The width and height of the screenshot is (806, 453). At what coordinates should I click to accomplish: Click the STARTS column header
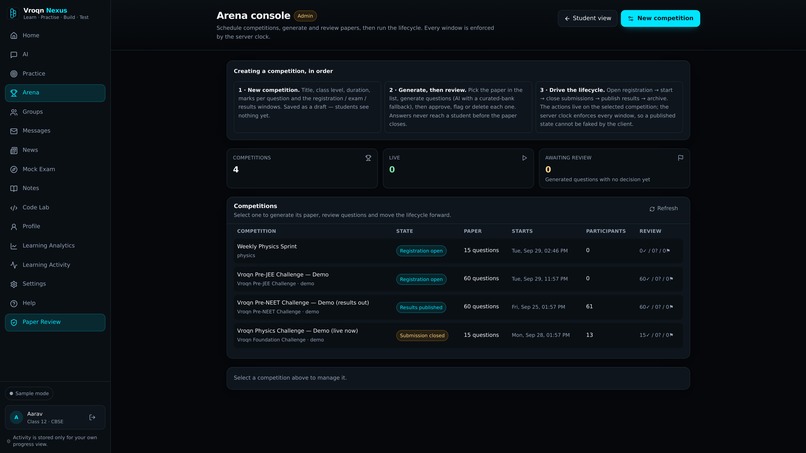522,231
